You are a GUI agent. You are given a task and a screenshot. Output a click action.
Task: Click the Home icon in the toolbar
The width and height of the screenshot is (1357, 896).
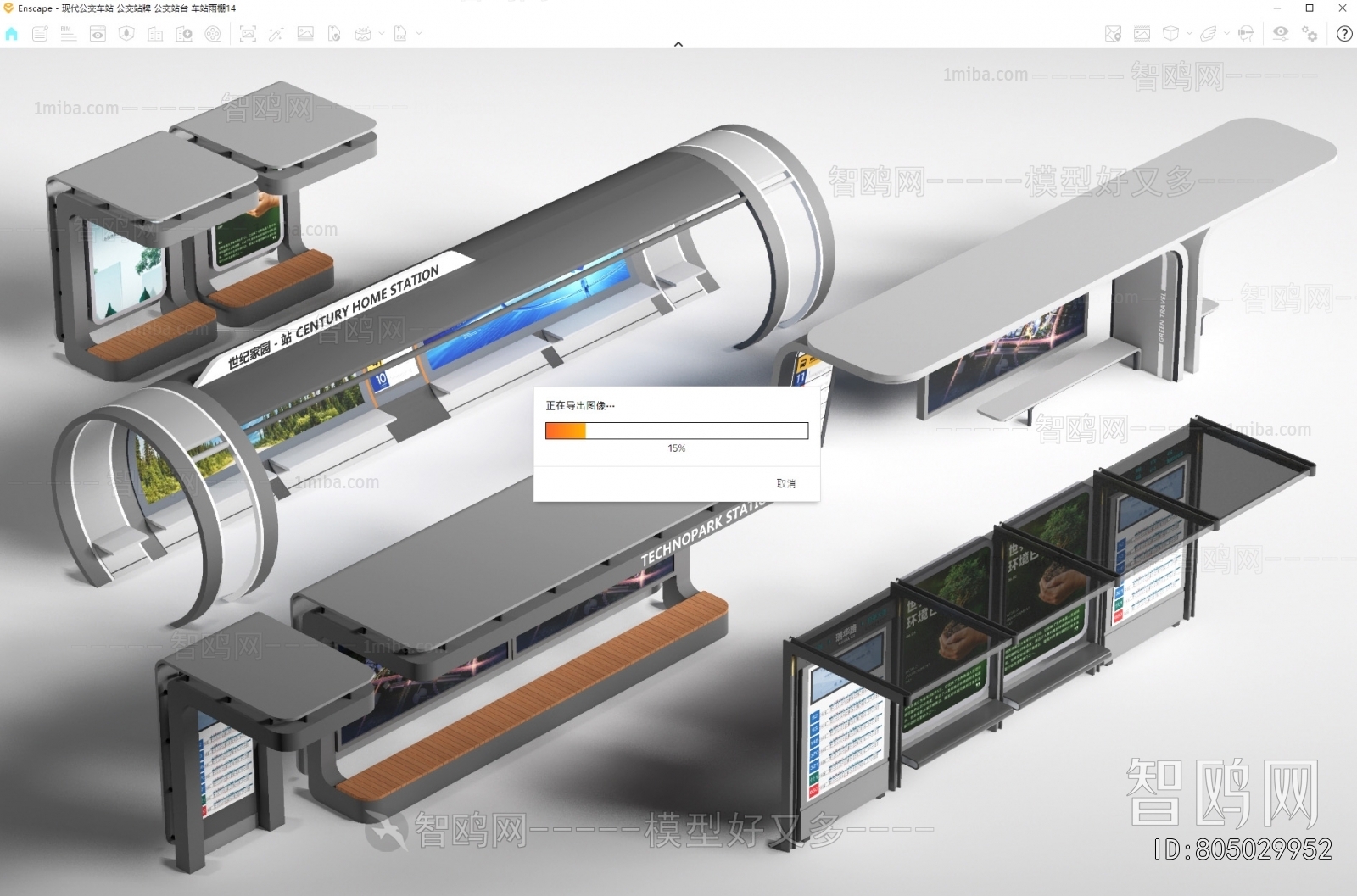click(12, 34)
